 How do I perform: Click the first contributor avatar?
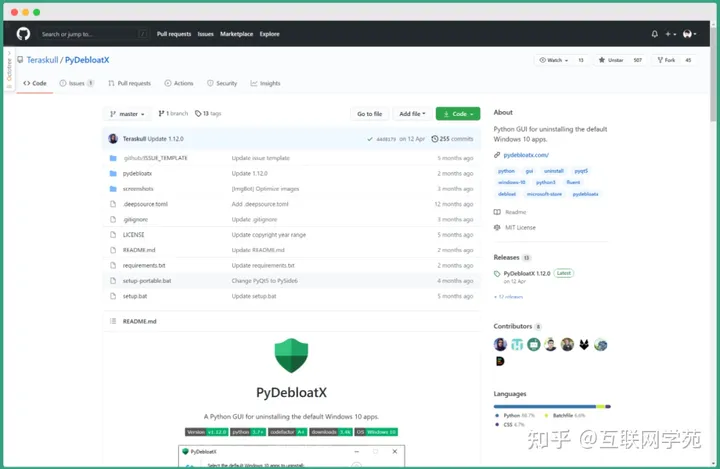coord(500,344)
